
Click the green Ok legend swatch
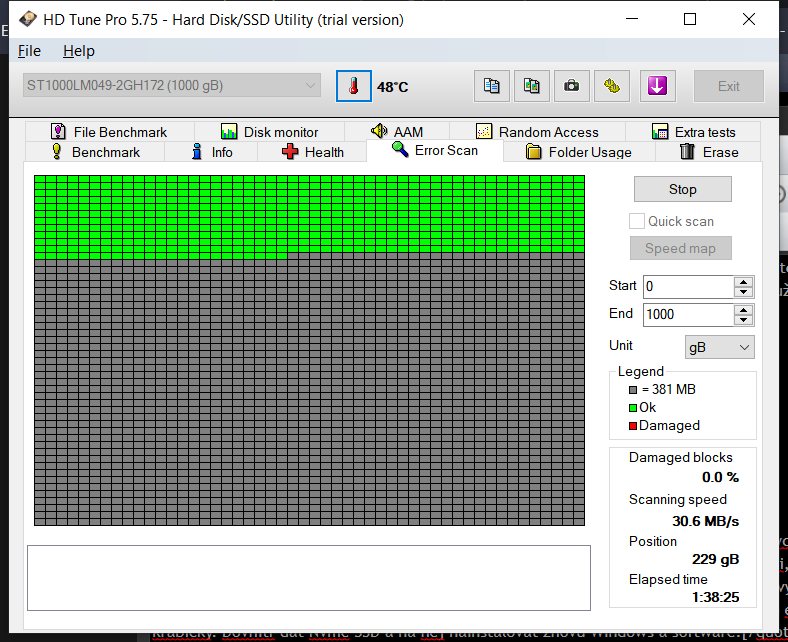(x=633, y=408)
